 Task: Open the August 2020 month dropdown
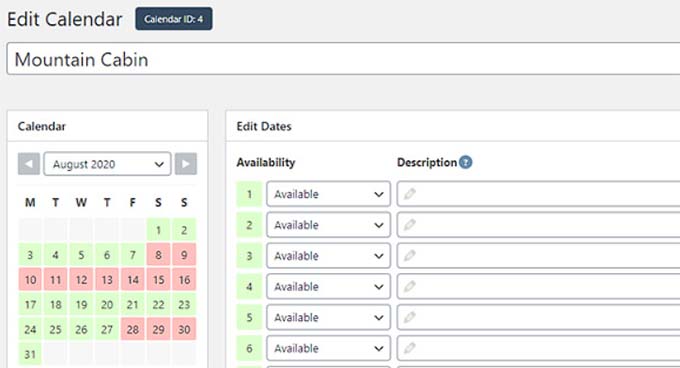[107, 164]
